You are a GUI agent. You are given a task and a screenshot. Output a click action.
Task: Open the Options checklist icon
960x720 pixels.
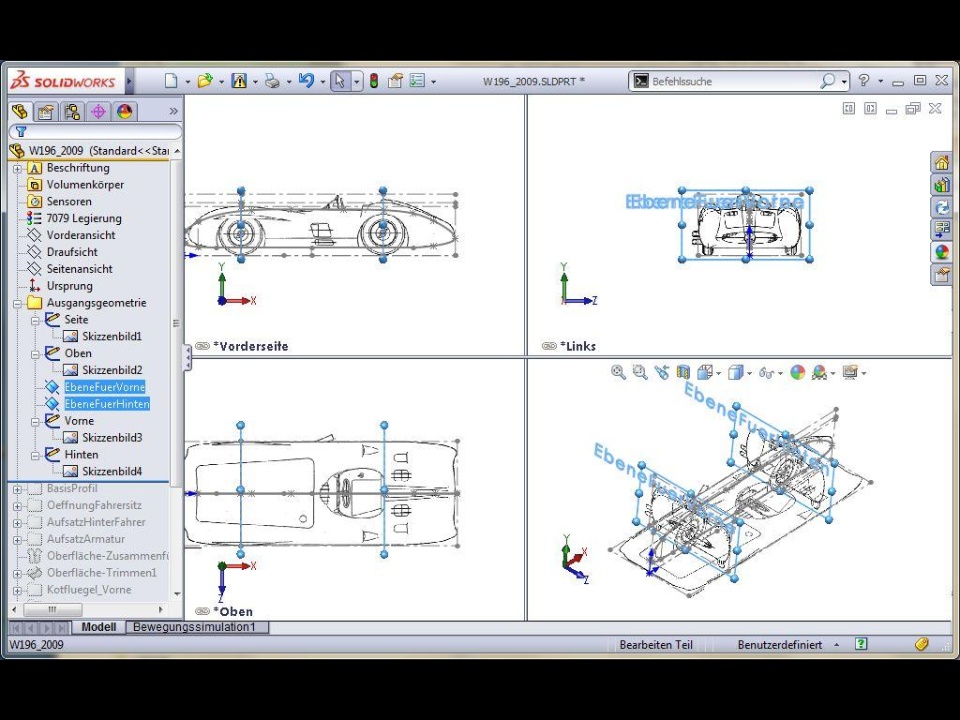[418, 81]
